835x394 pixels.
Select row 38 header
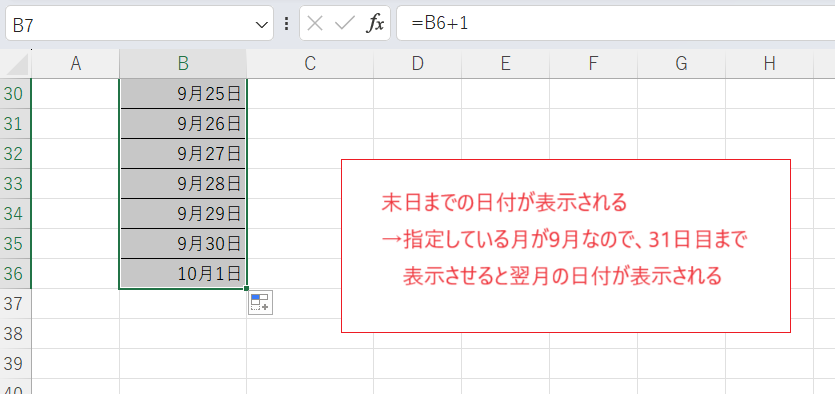(x=15, y=334)
